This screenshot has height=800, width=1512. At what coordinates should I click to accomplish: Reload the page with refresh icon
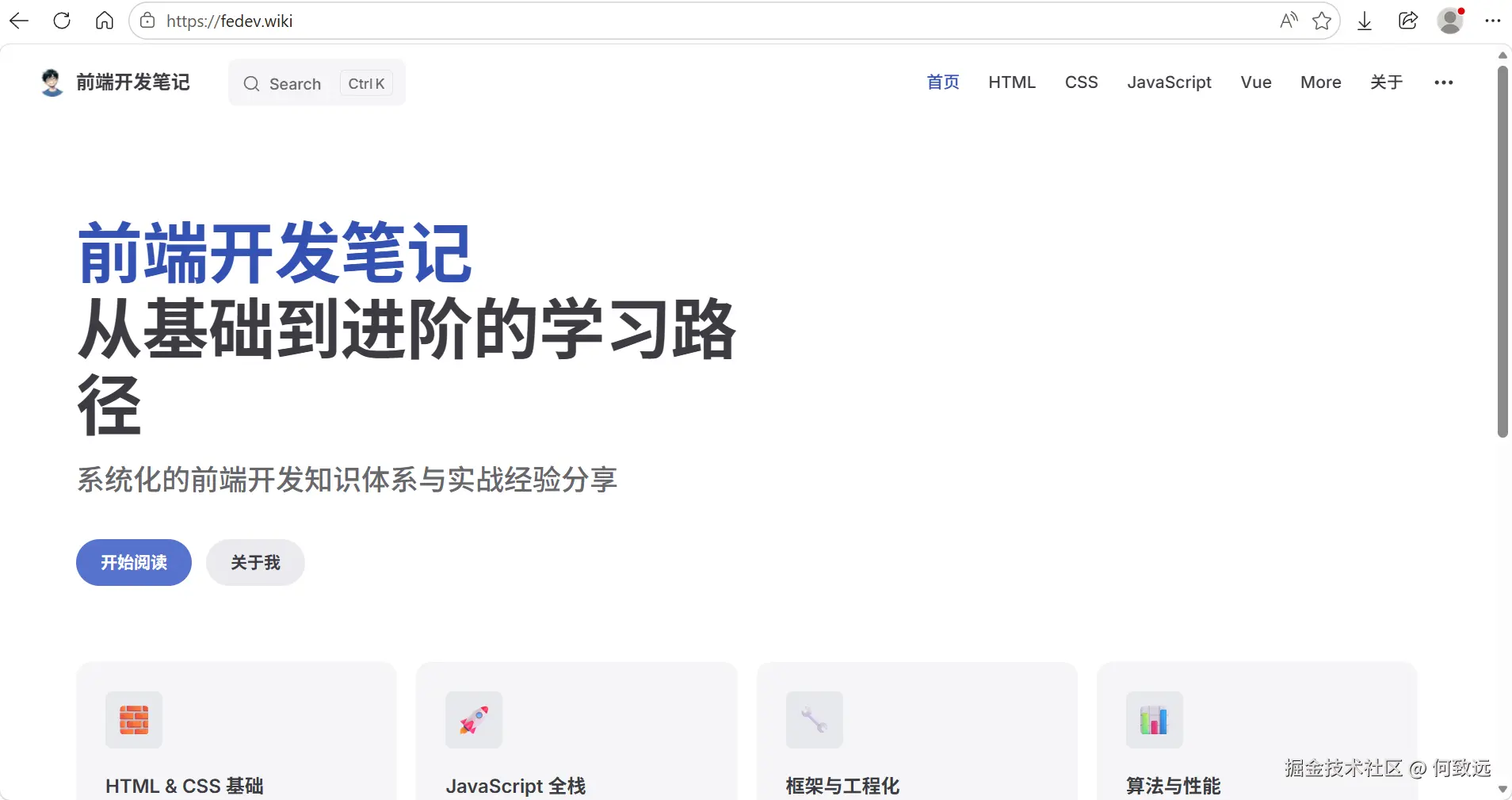click(x=62, y=21)
